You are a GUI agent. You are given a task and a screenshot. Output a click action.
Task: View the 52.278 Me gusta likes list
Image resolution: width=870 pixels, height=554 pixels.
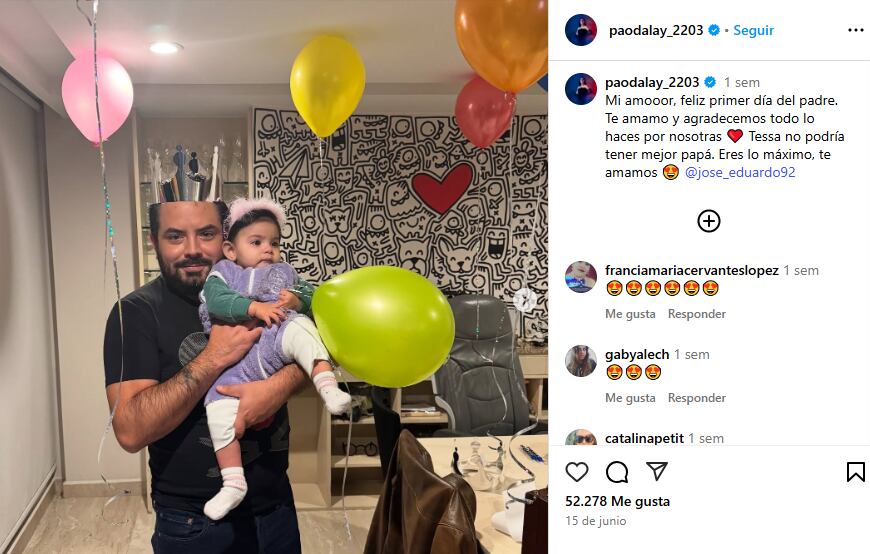pos(618,501)
